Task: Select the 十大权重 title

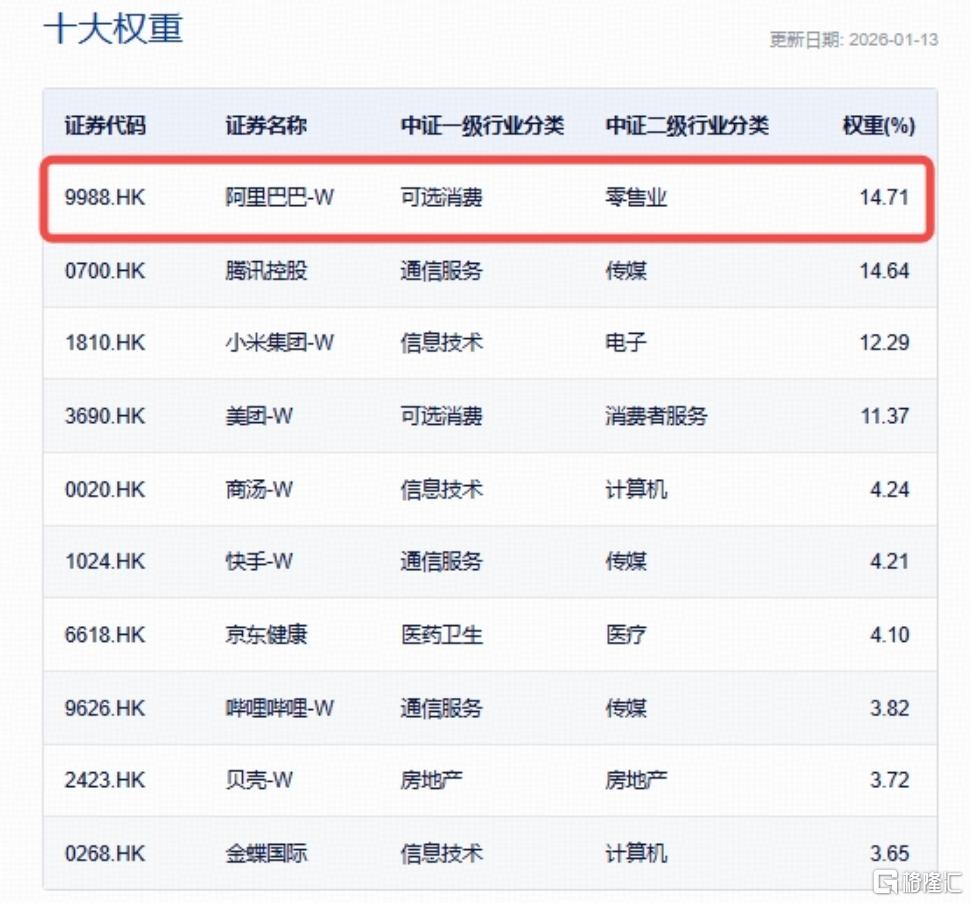Action: point(113,28)
